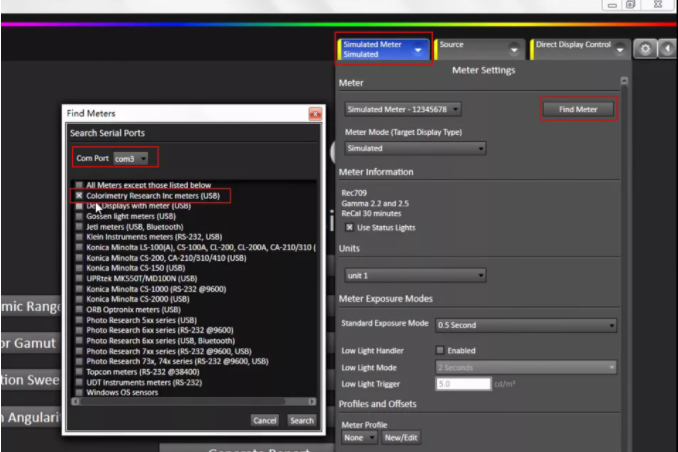Enable the Low Light Handler checkbox
The image size is (678, 452).
click(440, 350)
